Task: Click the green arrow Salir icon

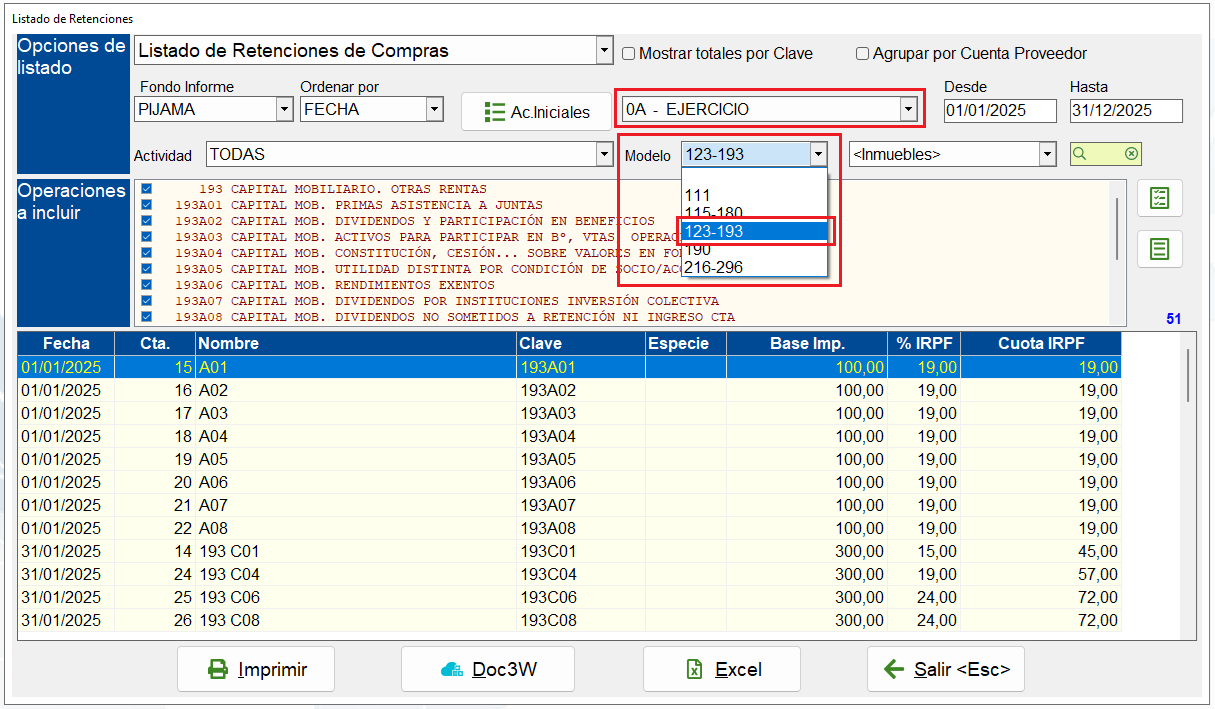Action: 894,669
